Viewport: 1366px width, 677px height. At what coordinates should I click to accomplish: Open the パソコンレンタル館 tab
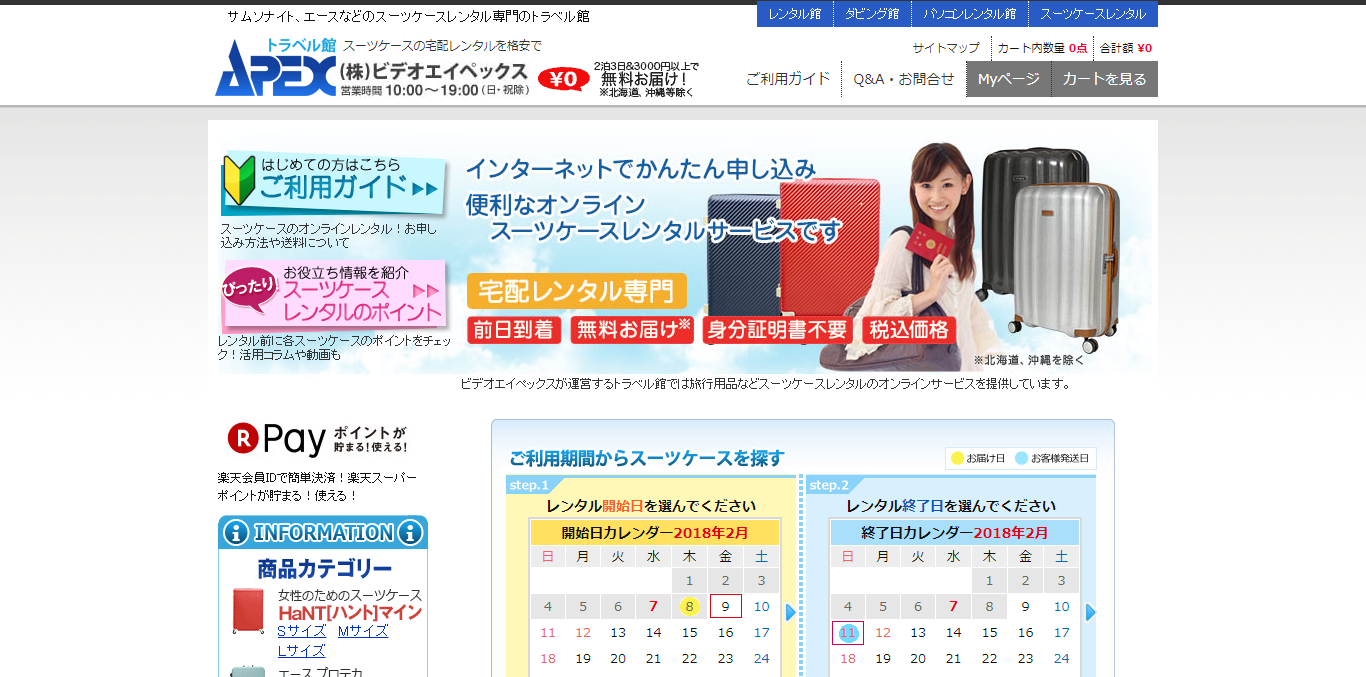969,14
